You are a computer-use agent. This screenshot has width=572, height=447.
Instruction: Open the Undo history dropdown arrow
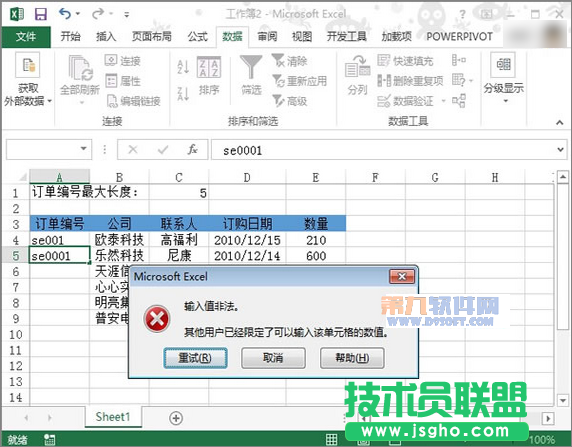point(78,14)
